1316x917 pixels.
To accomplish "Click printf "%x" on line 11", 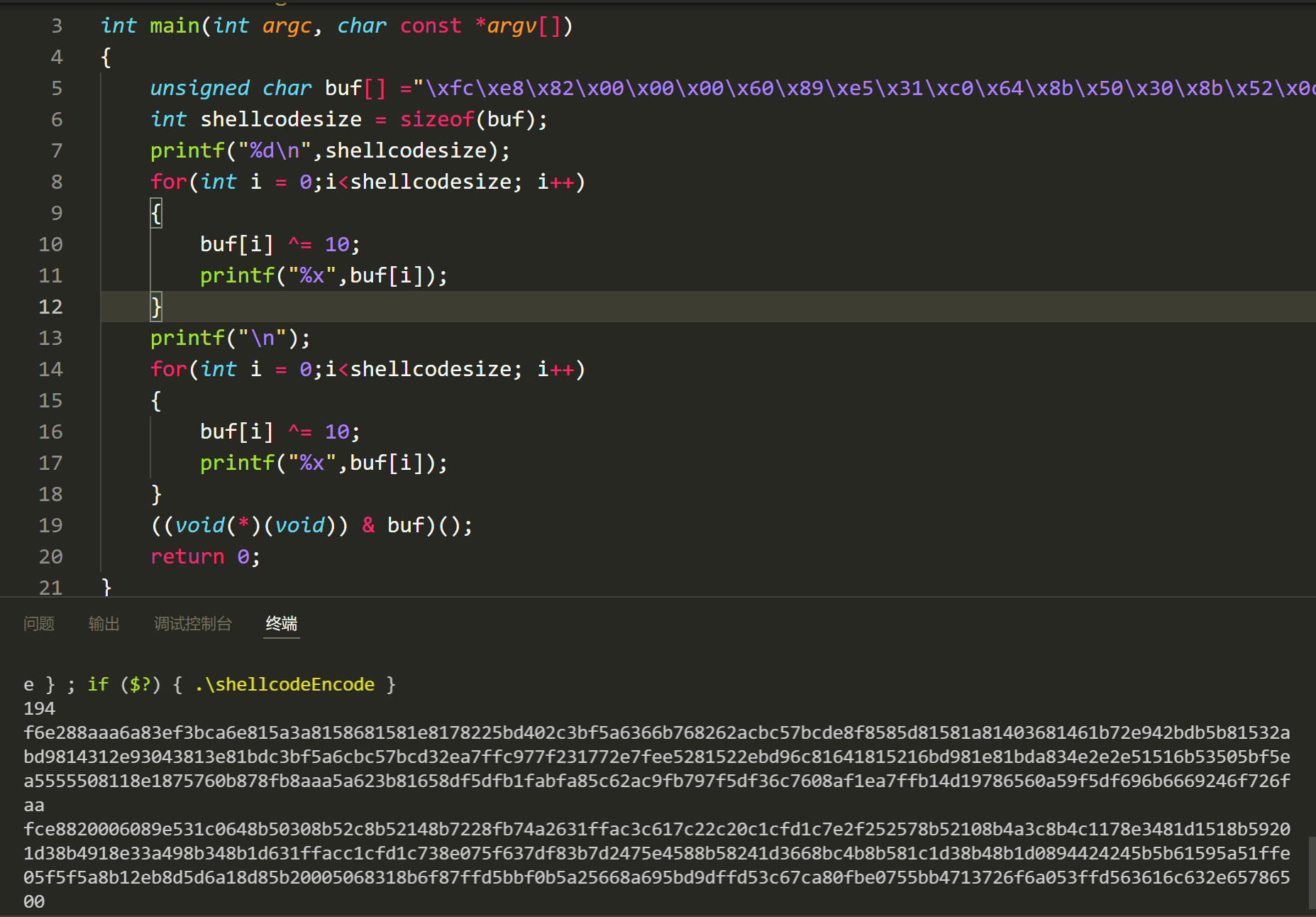I will [324, 276].
